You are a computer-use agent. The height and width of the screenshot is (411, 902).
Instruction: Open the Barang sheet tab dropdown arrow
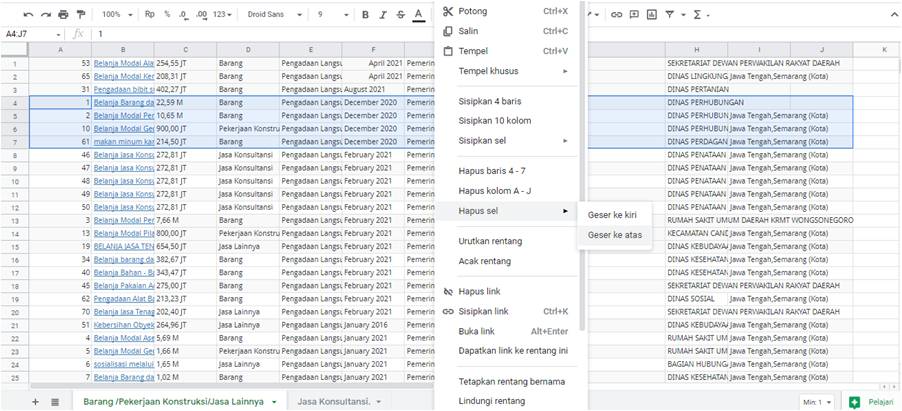(x=274, y=402)
